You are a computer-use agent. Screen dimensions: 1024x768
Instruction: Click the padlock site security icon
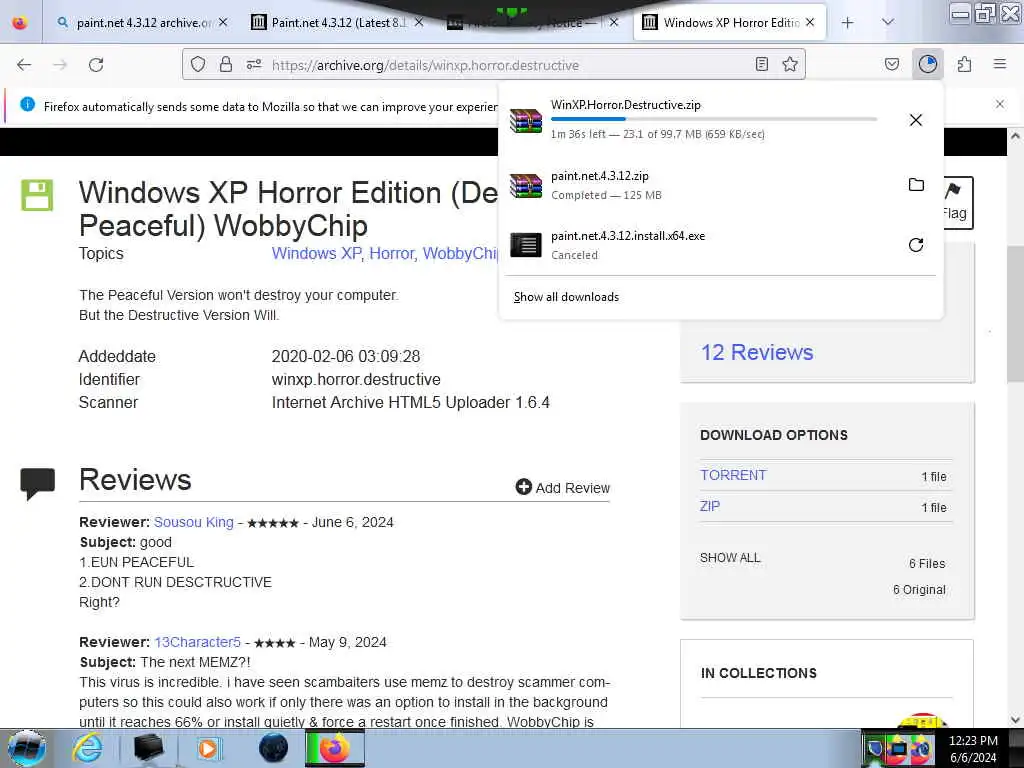(226, 65)
